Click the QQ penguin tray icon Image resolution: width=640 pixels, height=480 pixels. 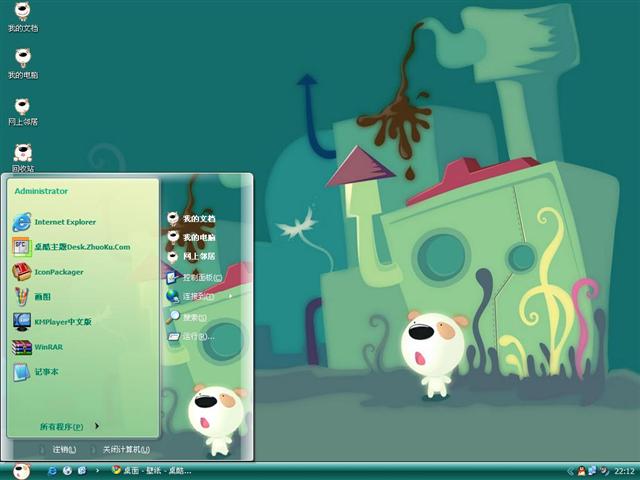(x=581, y=471)
